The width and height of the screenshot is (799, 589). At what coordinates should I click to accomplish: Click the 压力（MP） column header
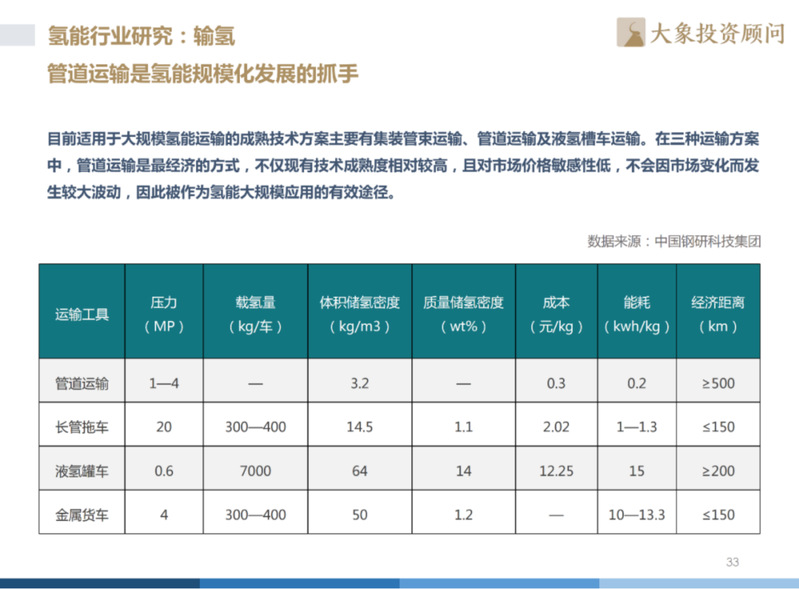point(164,313)
